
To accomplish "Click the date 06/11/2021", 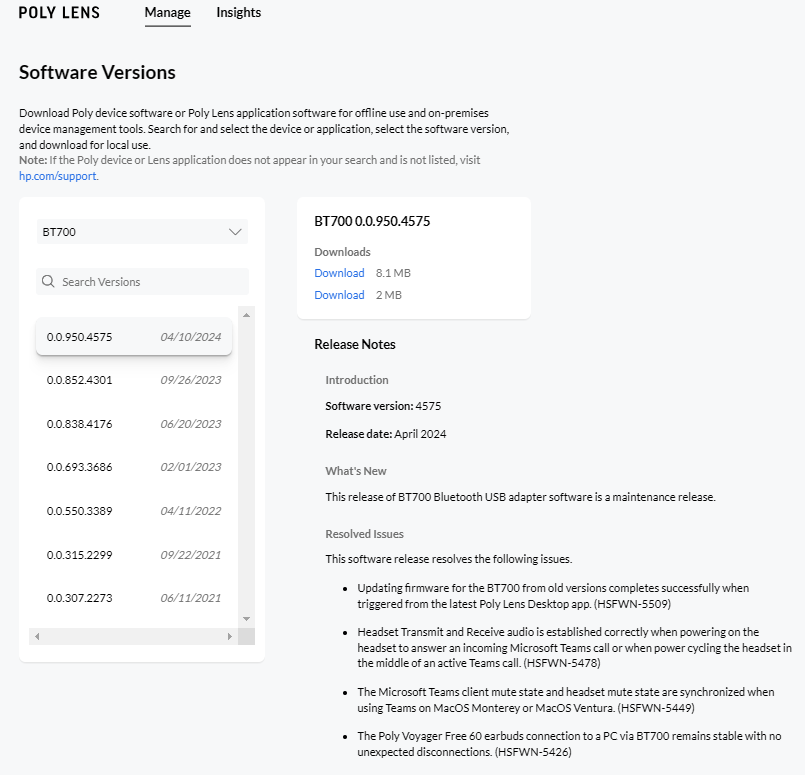I will pos(190,598).
